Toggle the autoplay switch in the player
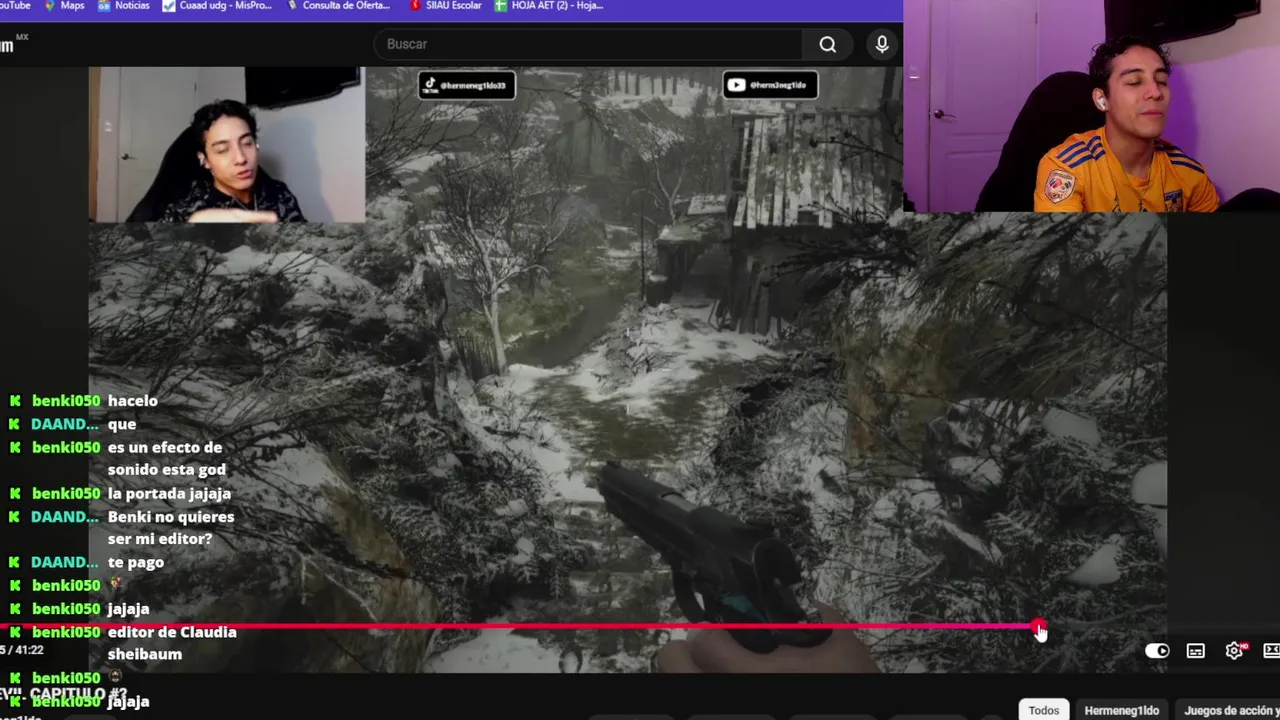 click(1157, 651)
